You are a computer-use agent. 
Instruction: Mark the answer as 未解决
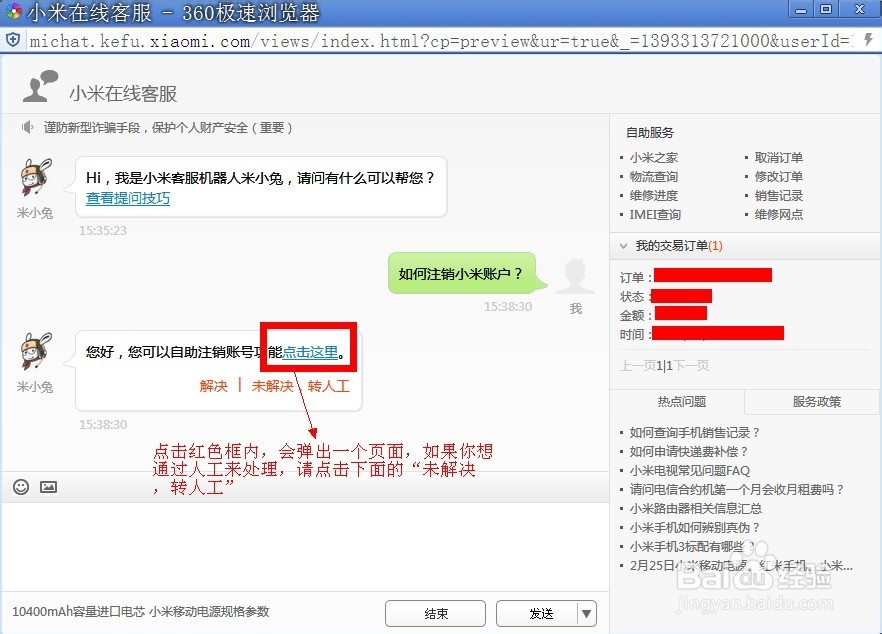(x=273, y=386)
